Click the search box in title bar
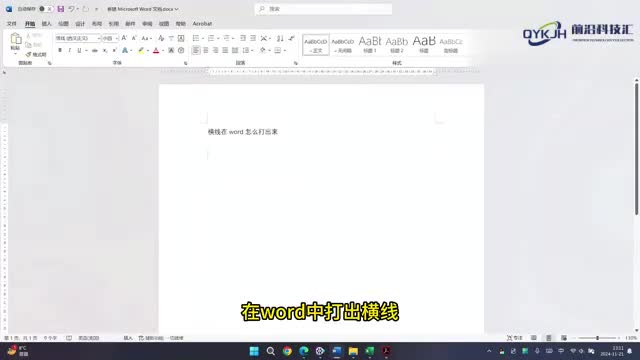This screenshot has height=360, width=640. 323,9
